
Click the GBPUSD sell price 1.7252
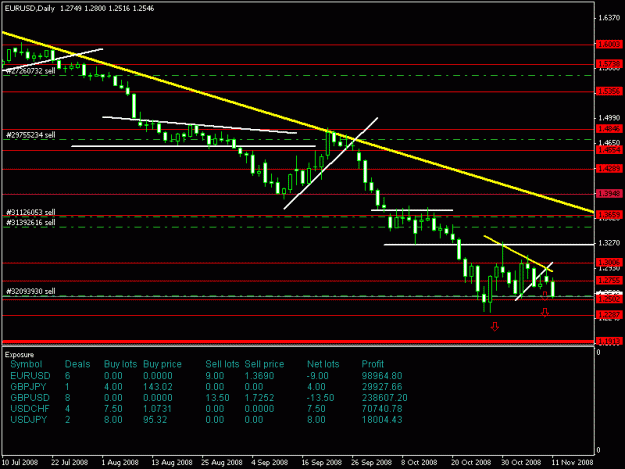tap(259, 398)
